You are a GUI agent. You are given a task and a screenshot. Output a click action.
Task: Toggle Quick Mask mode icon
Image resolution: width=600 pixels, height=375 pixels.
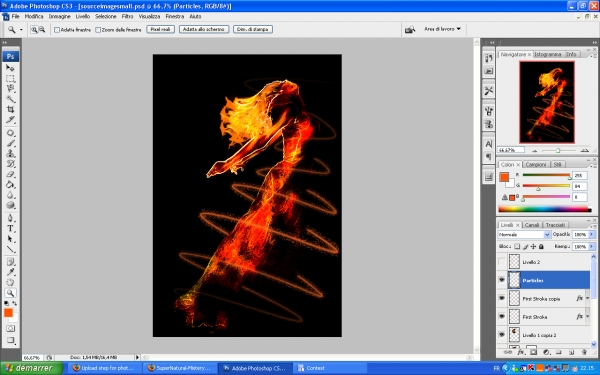click(x=10, y=328)
